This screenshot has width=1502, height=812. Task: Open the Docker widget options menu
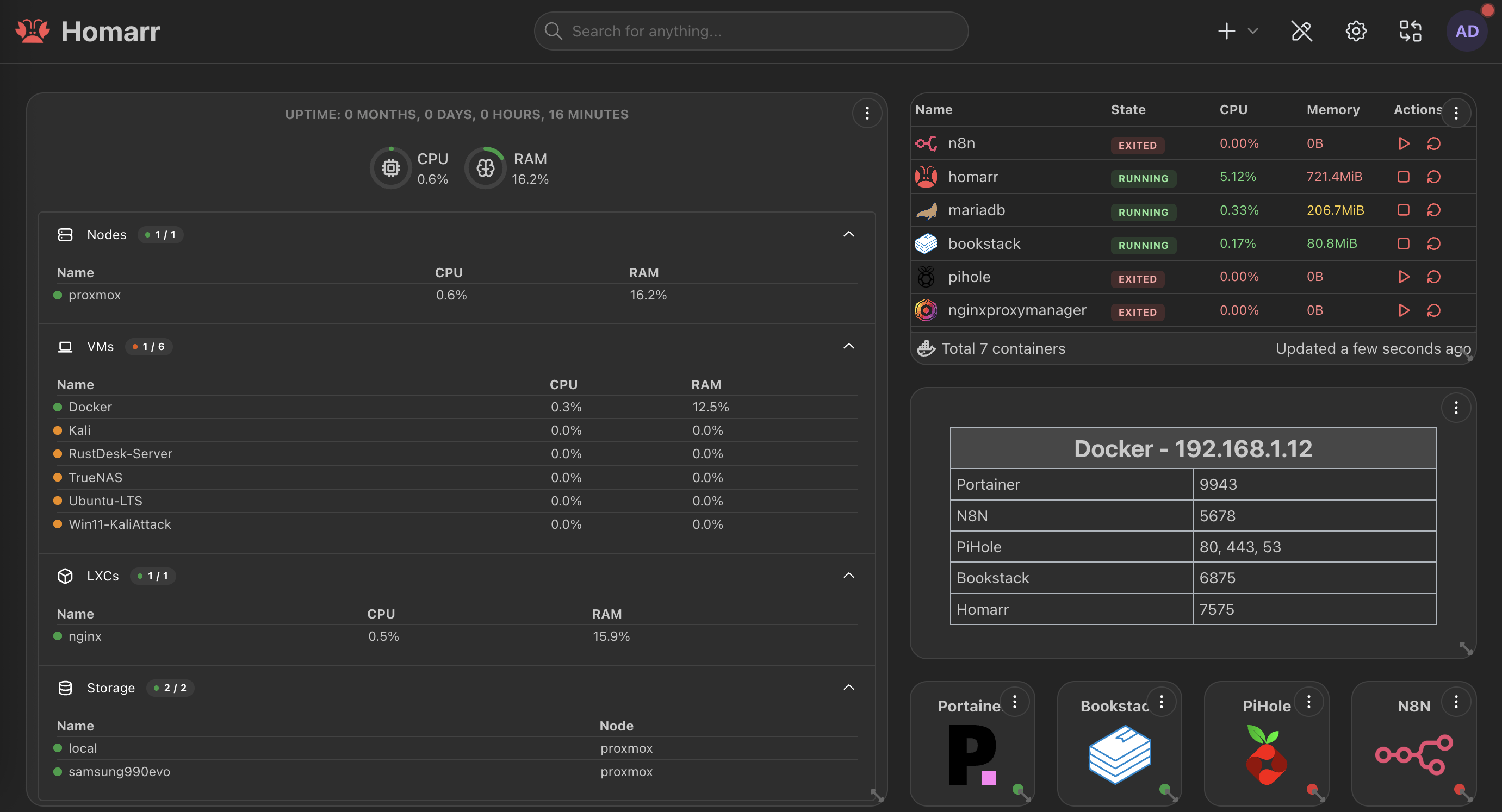[1456, 408]
